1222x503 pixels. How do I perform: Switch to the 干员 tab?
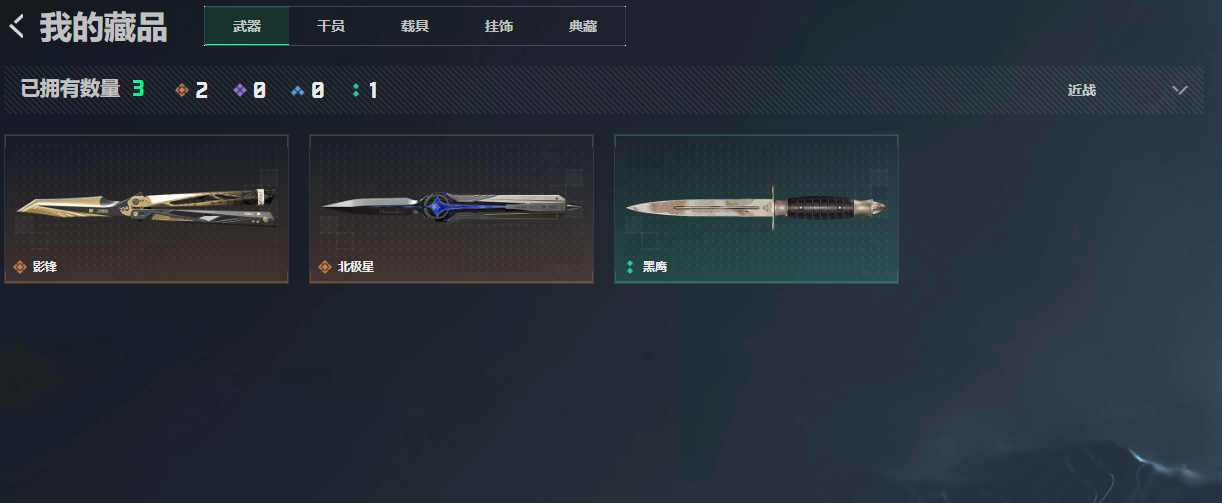click(331, 26)
